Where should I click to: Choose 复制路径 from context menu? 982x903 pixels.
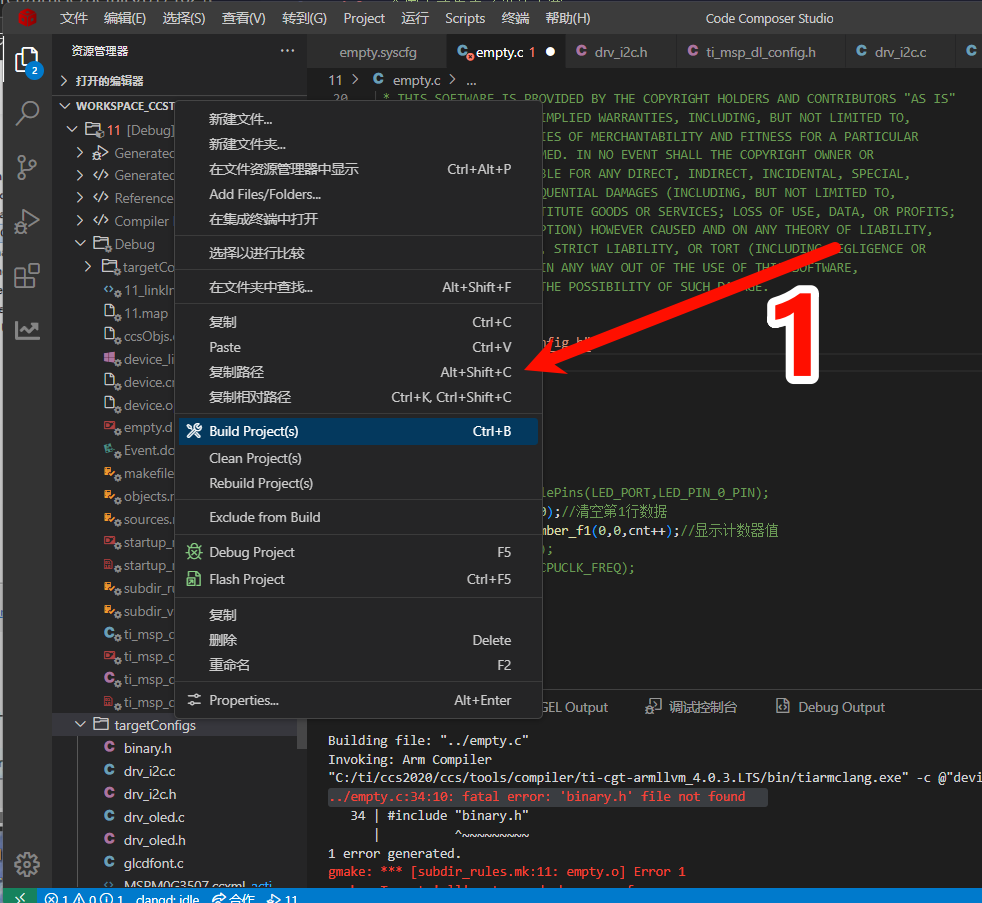(358, 372)
